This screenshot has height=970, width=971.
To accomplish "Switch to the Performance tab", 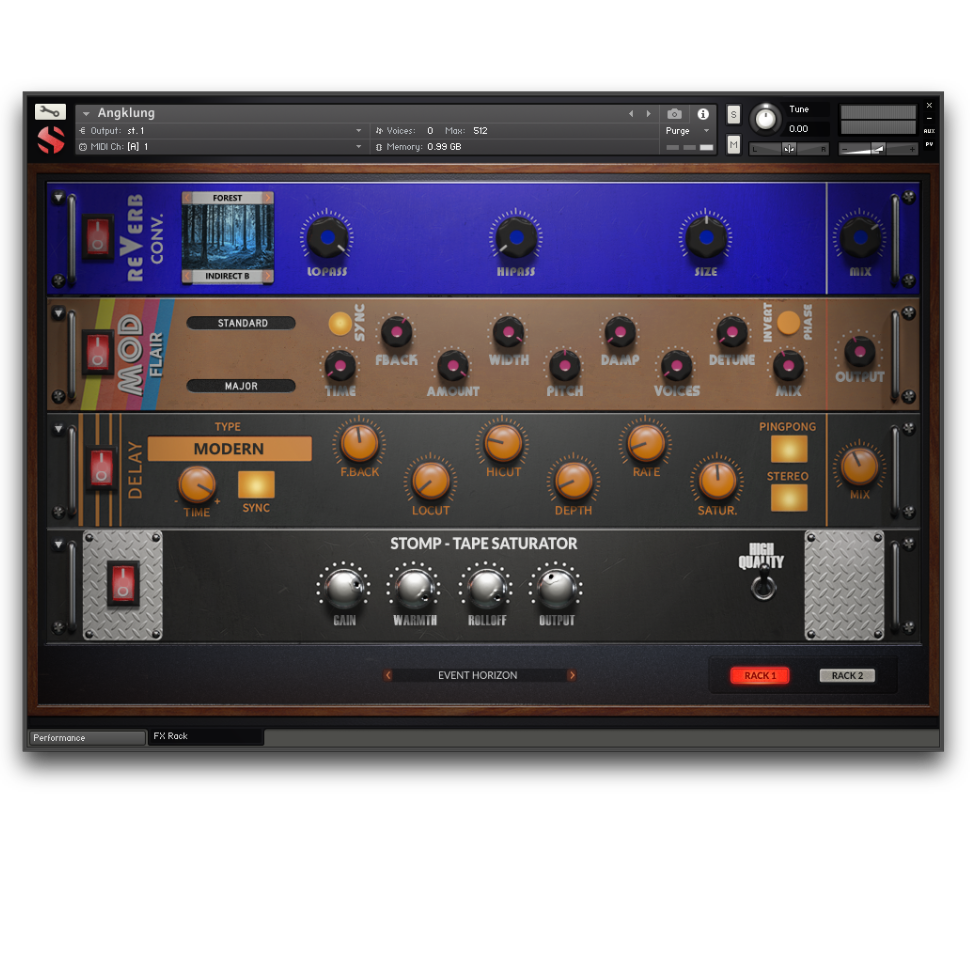I will coord(86,738).
